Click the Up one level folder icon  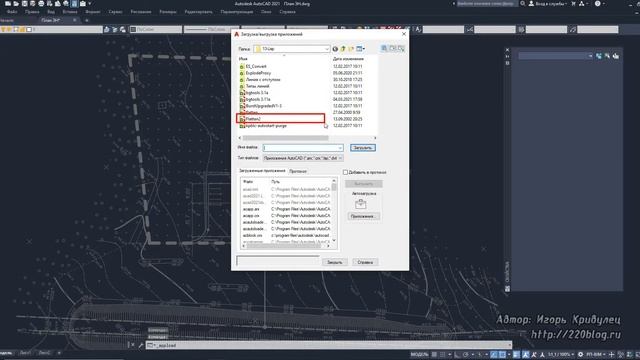point(343,49)
